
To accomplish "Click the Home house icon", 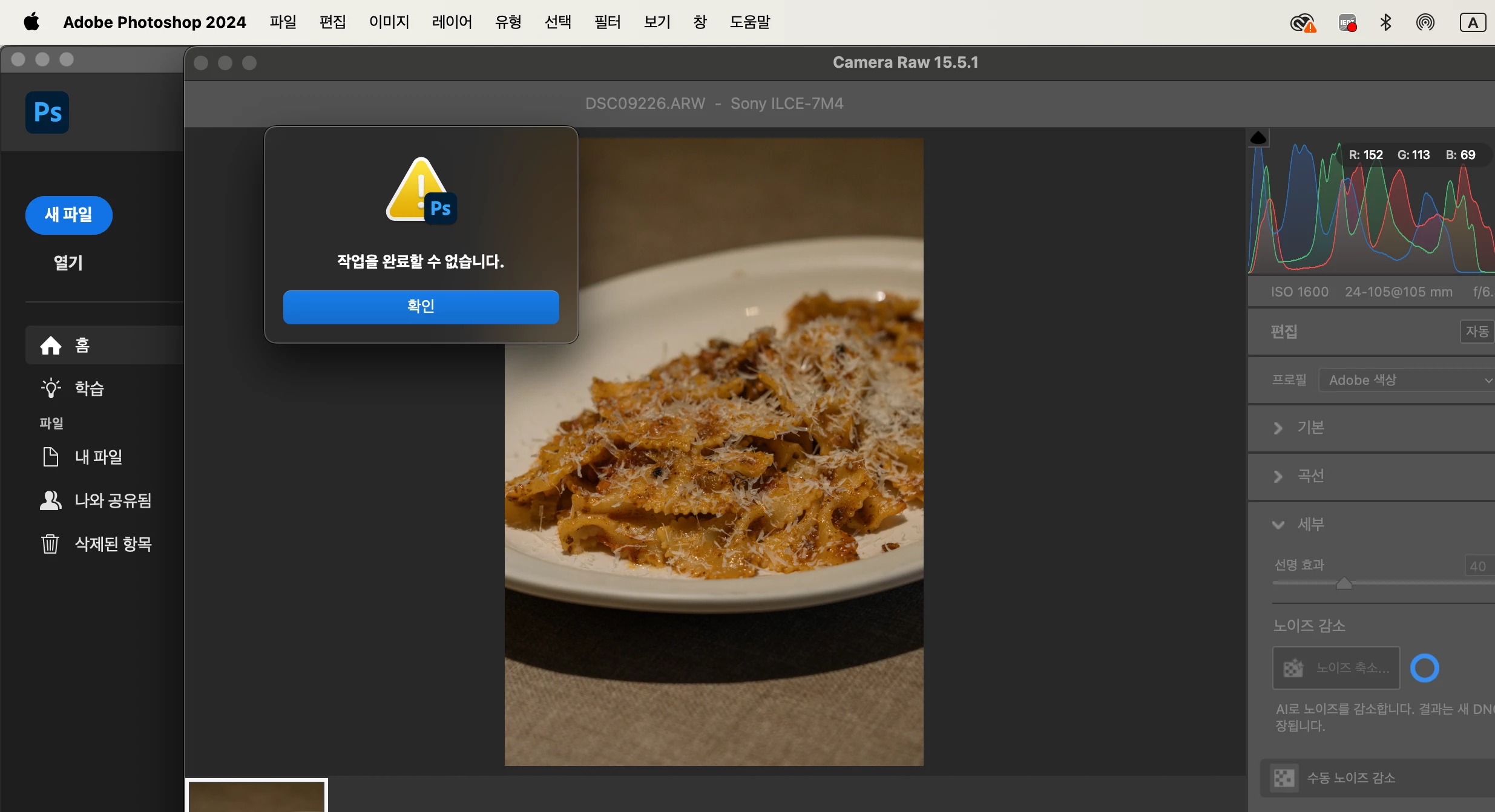I will (x=51, y=345).
